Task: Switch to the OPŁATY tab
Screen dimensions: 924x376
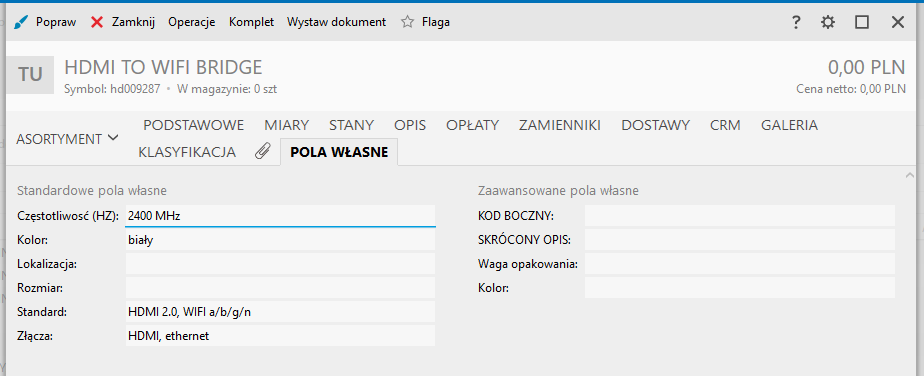Action: [x=473, y=125]
